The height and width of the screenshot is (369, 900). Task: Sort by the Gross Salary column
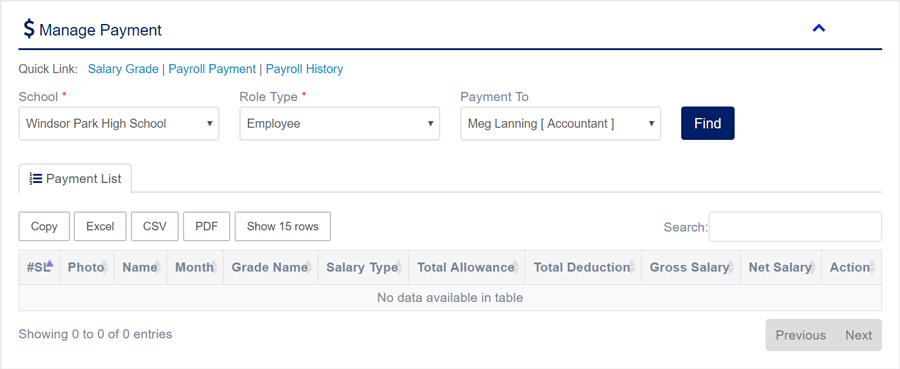[x=691, y=267]
